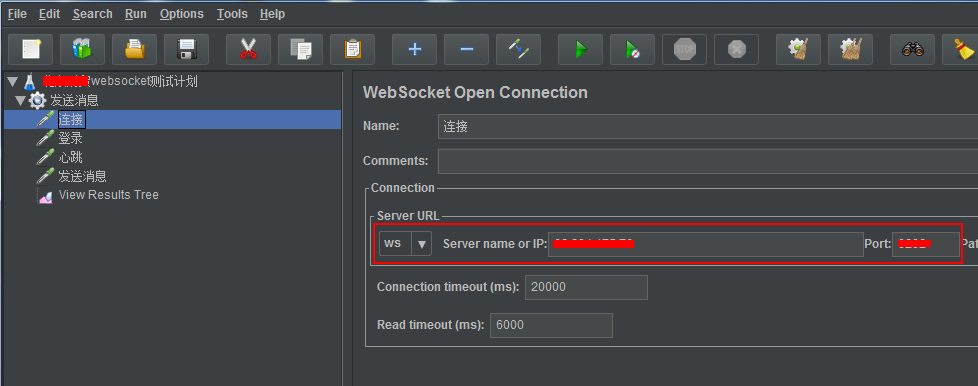Click the Open file folder icon
This screenshot has width=978, height=386.
[x=134, y=49]
